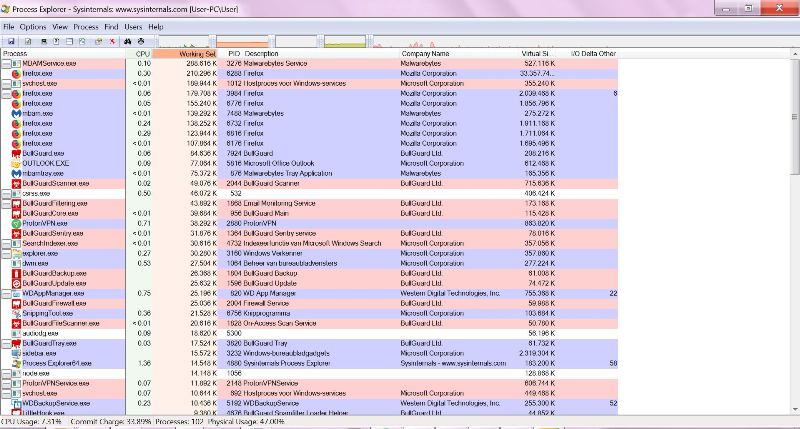This screenshot has height=429, width=800.
Task: Click the explorer.exe folder icon
Action: point(16,253)
